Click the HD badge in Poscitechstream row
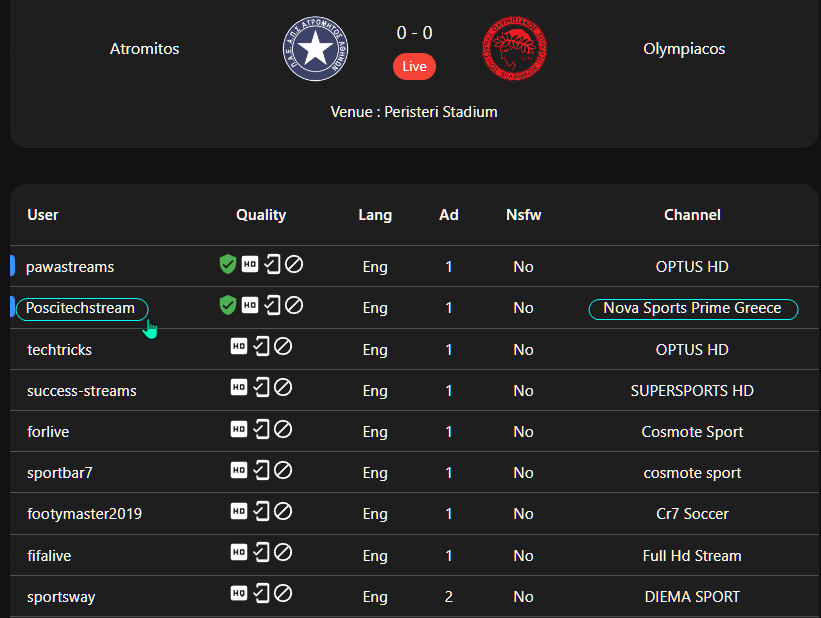The height and width of the screenshot is (618, 821). click(x=250, y=305)
